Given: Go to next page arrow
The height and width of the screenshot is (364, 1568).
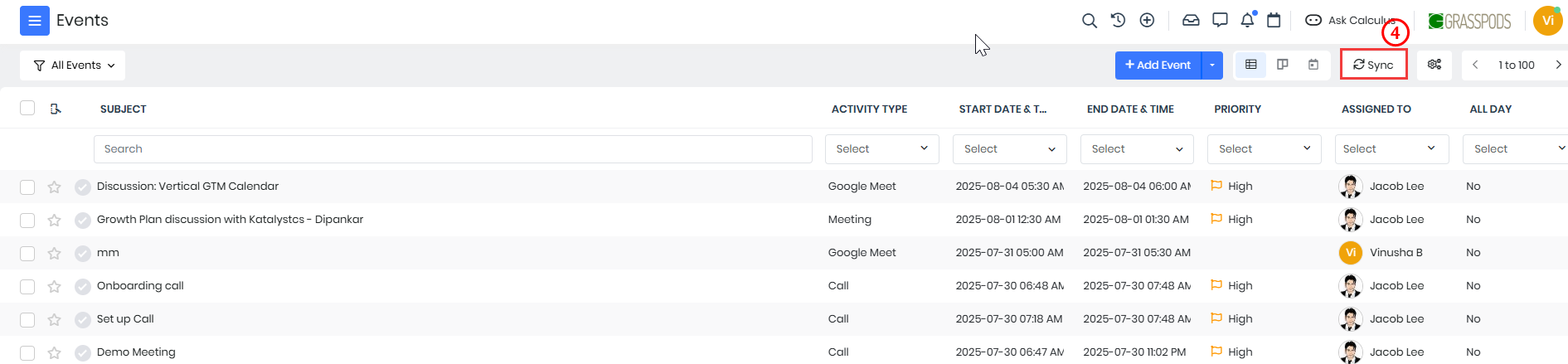Looking at the screenshot, I should pos(1558,65).
